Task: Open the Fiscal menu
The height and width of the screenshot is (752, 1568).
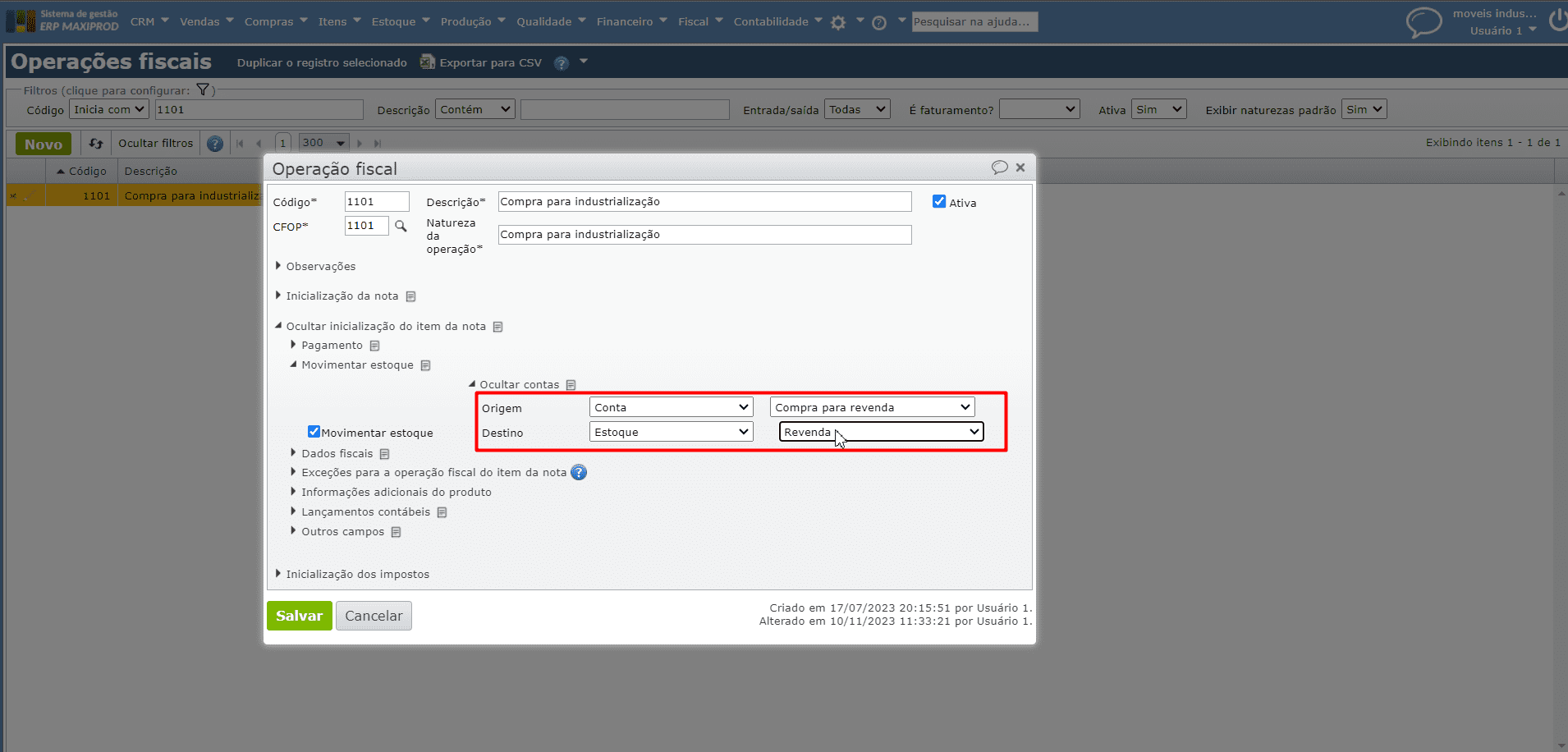Action: tap(700, 21)
